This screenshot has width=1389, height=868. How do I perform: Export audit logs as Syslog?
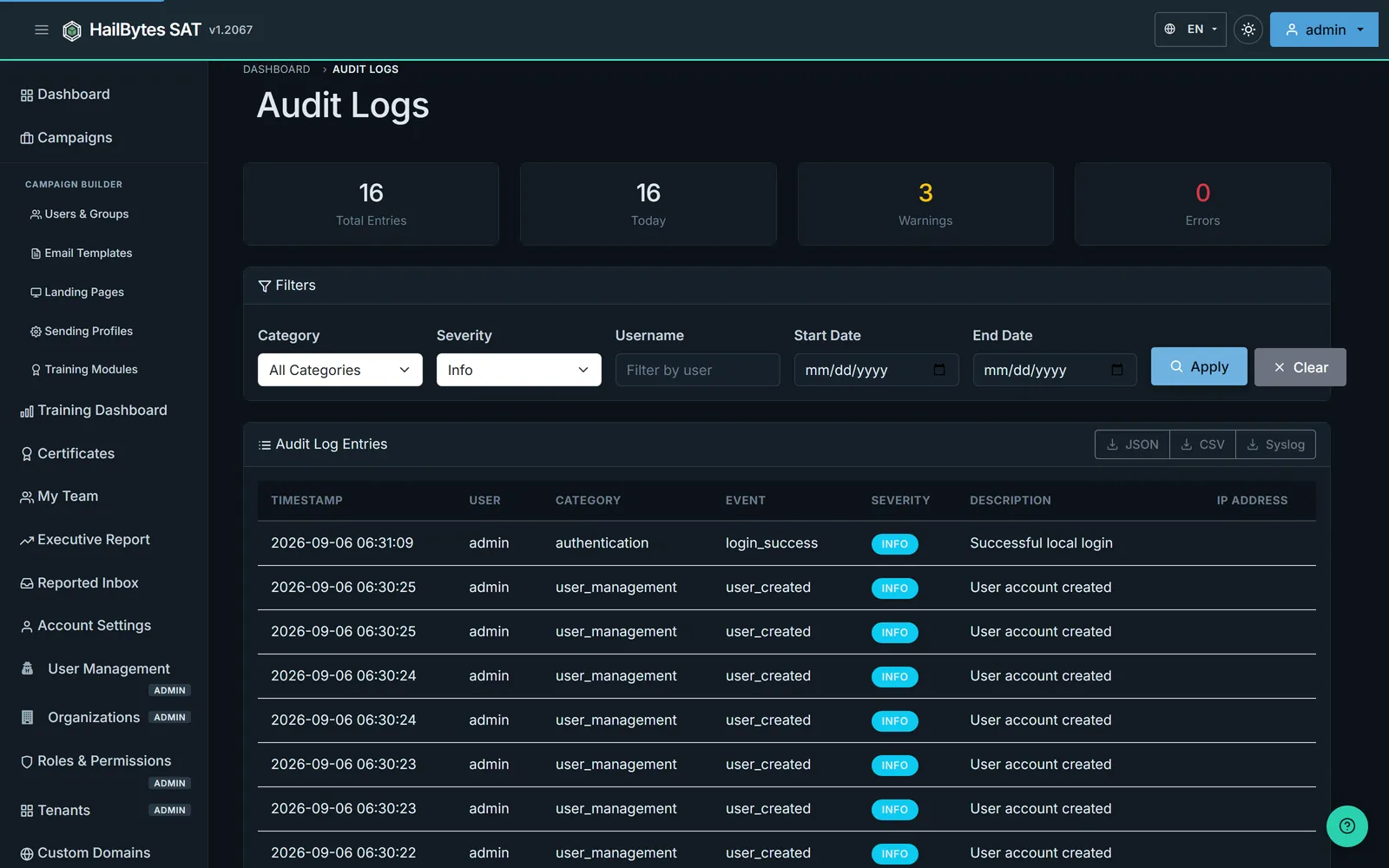[1275, 444]
